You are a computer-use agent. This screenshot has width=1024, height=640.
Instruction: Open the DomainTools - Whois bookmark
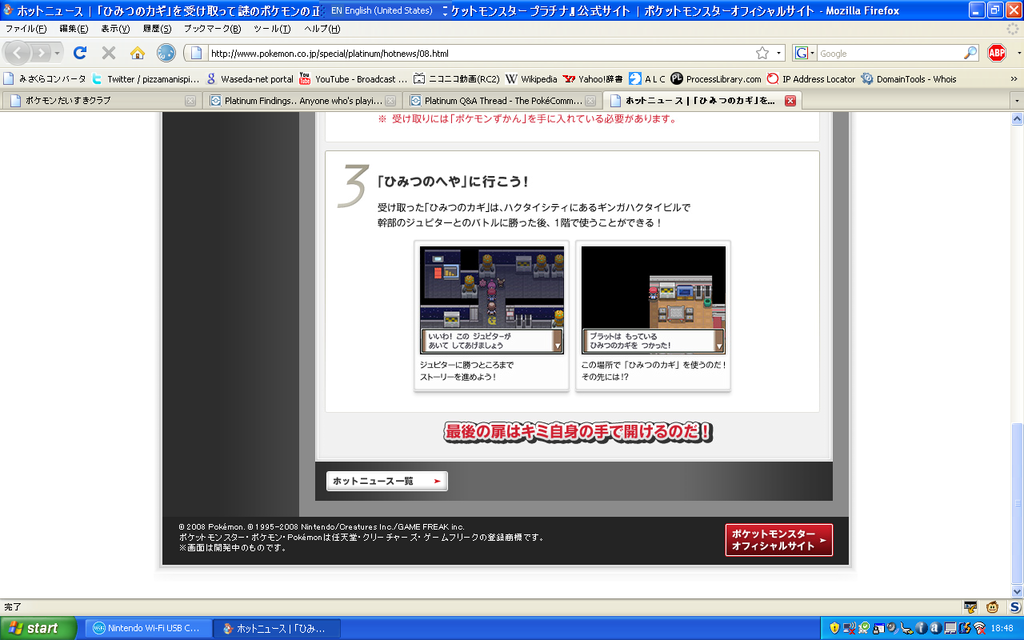(x=908, y=79)
